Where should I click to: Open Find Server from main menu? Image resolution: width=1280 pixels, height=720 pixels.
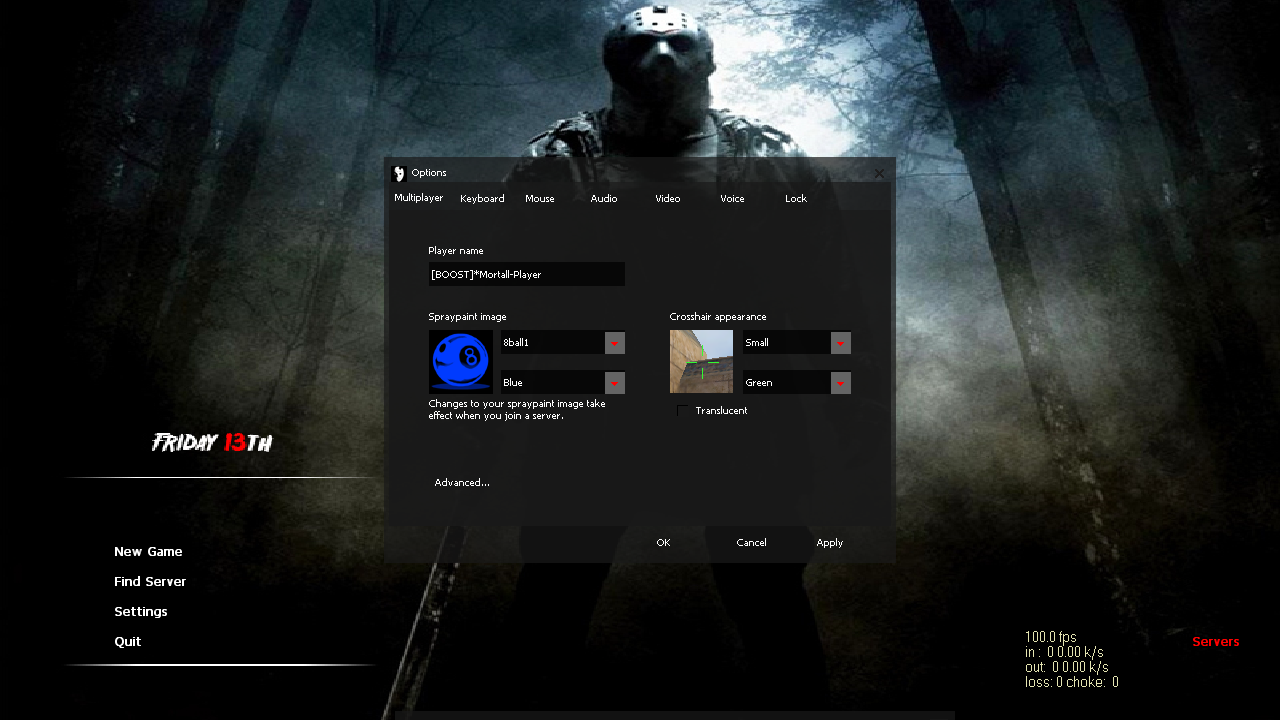point(150,582)
